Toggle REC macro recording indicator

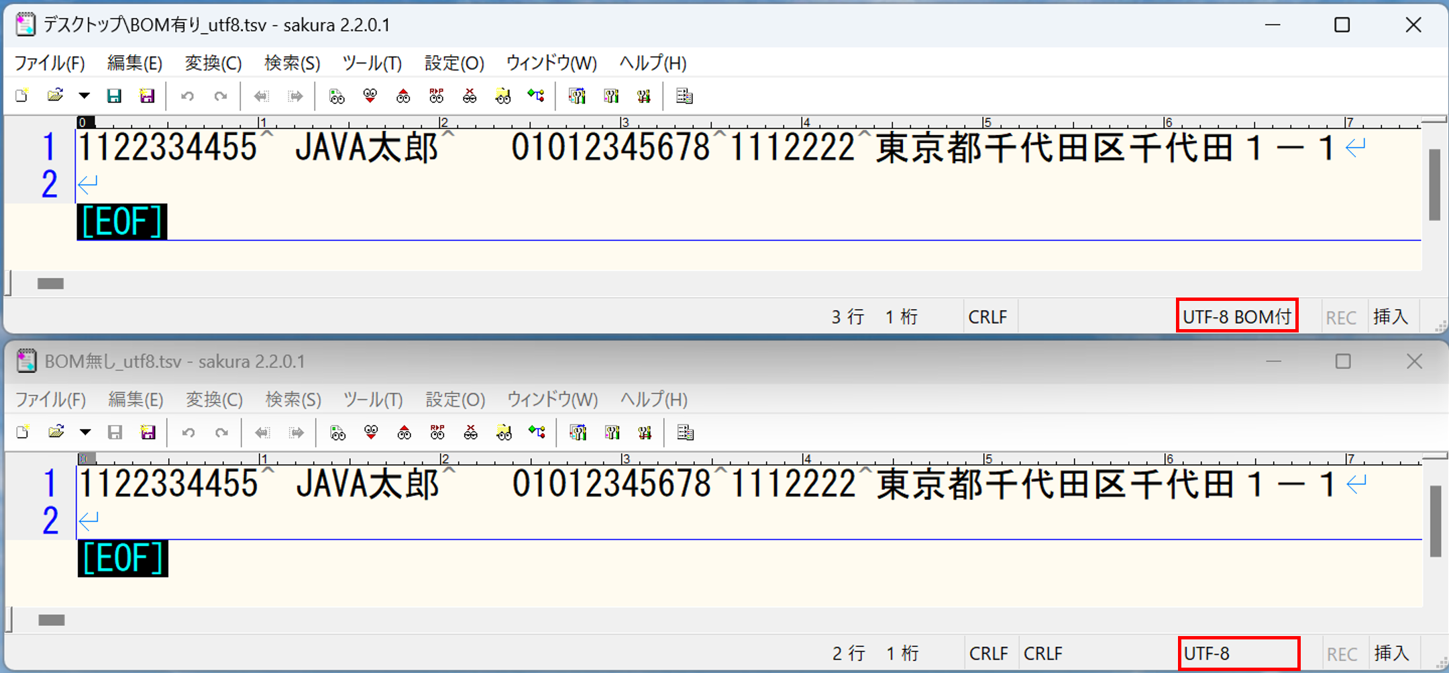point(1342,316)
